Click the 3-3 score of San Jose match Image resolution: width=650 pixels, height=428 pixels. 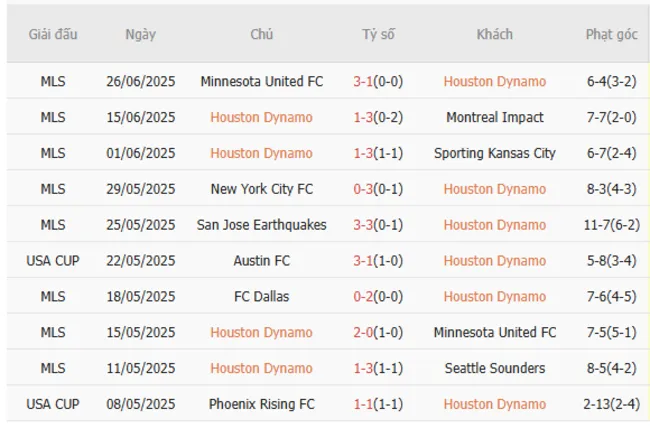(363, 225)
